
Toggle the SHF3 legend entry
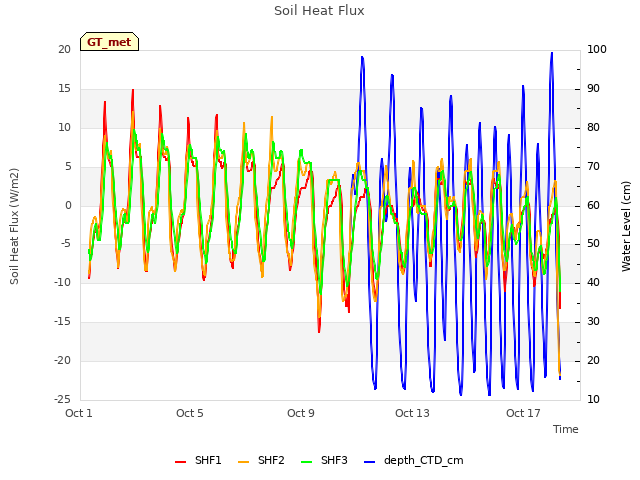coord(324,460)
